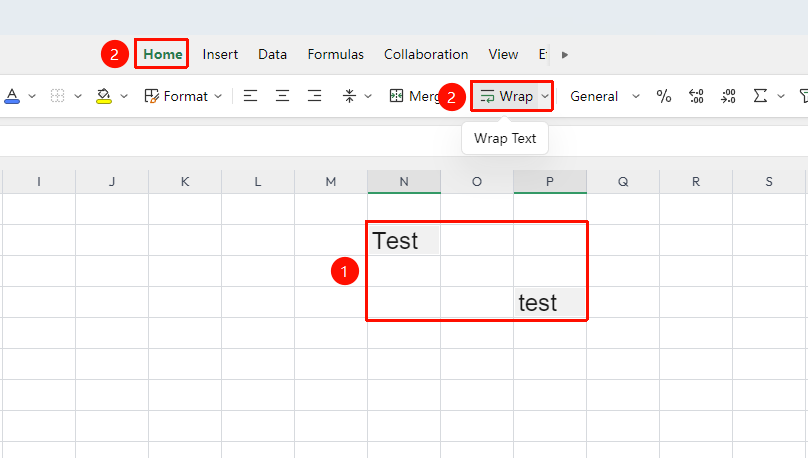
Task: Toggle Wrap Text for selected cells
Action: (x=507, y=96)
